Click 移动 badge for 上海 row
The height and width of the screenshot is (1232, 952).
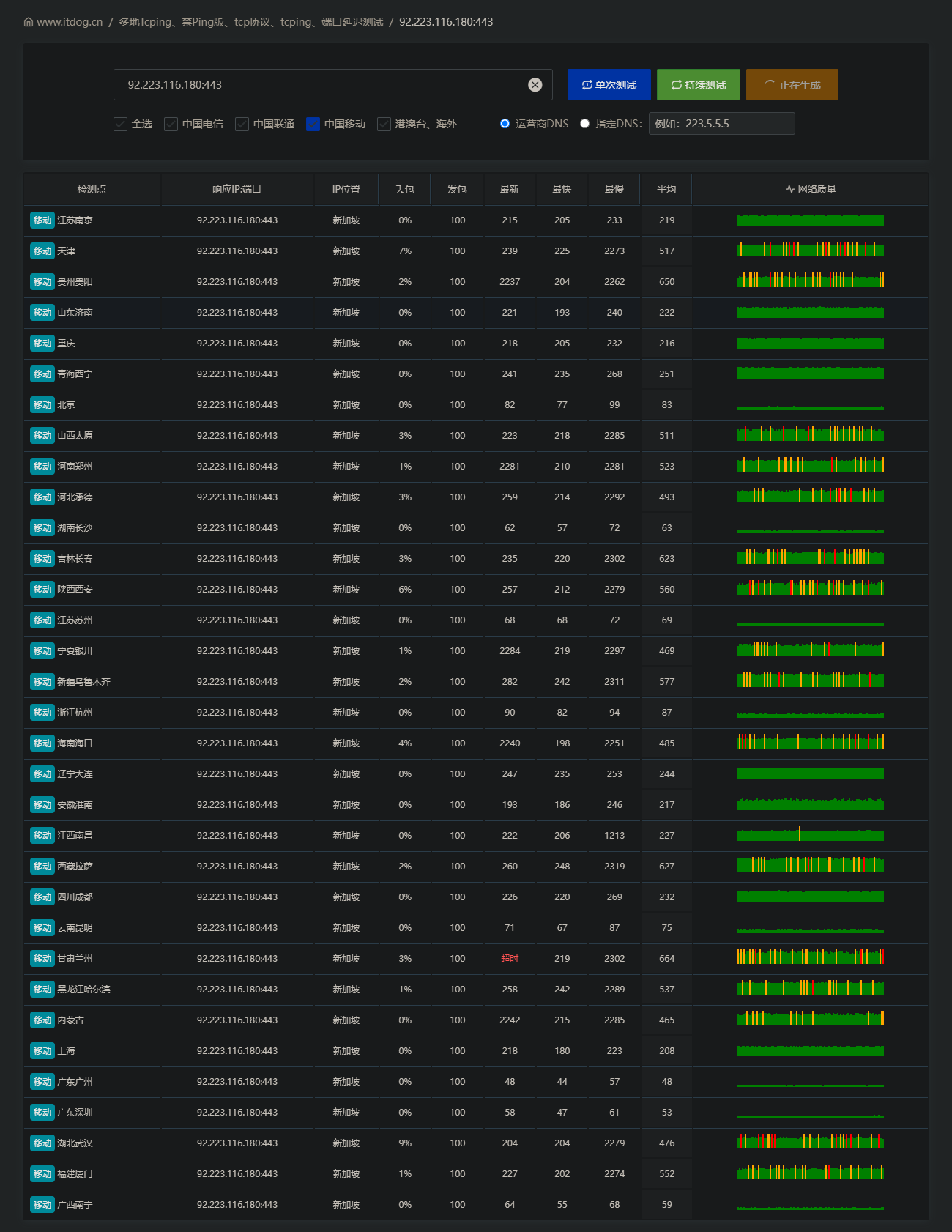(x=42, y=1051)
